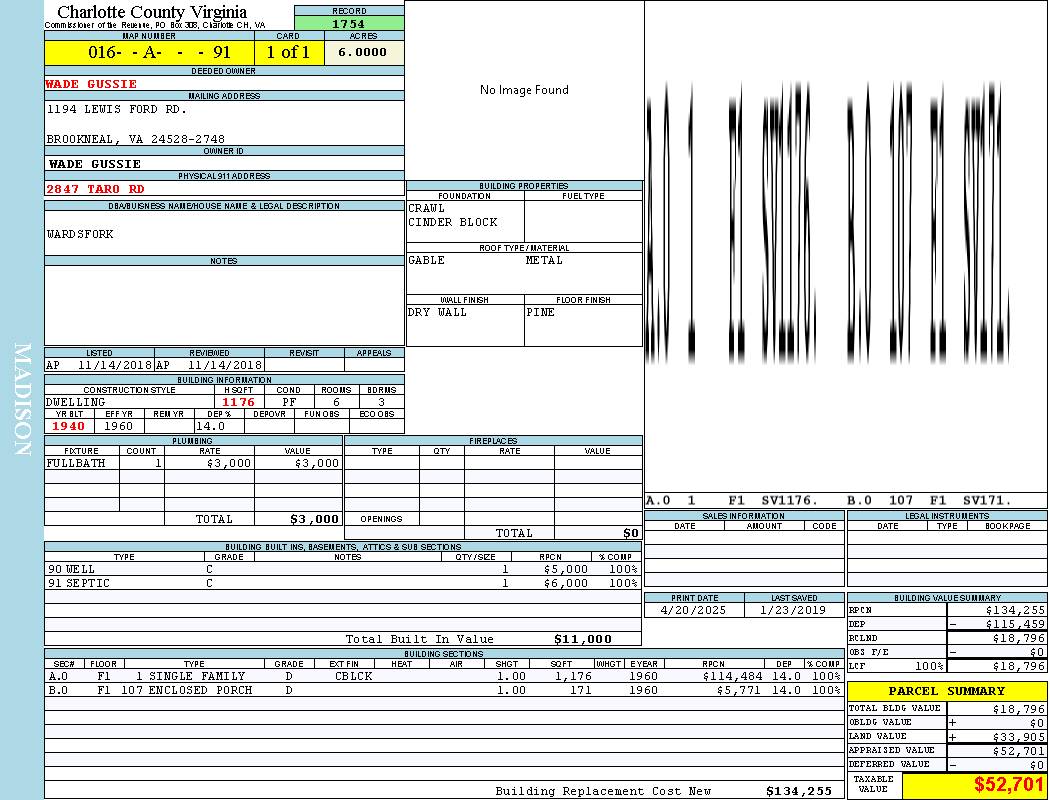This screenshot has height=800, width=1050.
Task: Click FULLBATH plumbing fixture row
Action: 194,463
